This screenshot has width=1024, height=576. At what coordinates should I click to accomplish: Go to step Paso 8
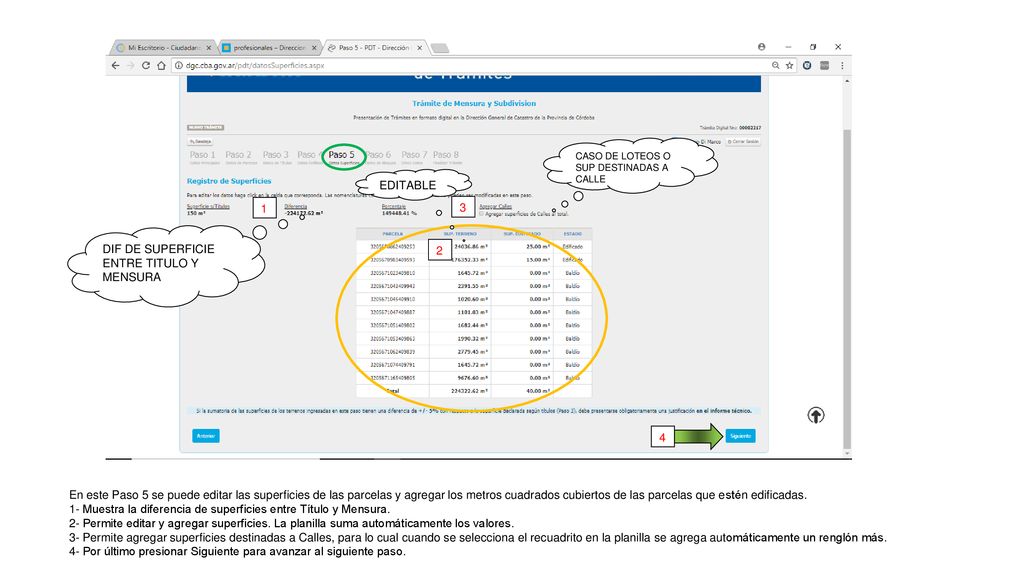pyautogui.click(x=446, y=156)
